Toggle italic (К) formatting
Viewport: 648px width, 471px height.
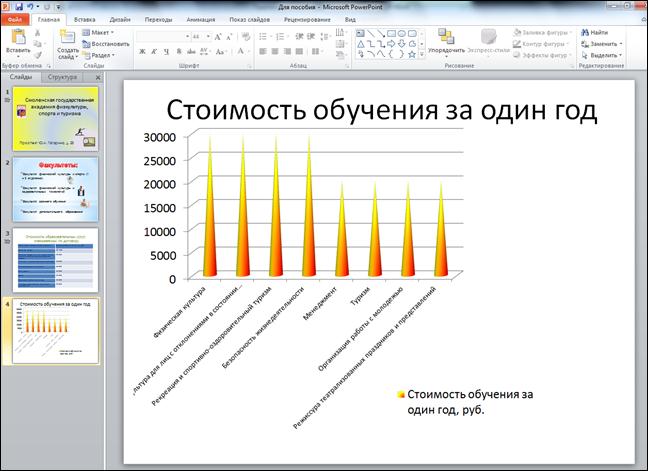point(152,50)
